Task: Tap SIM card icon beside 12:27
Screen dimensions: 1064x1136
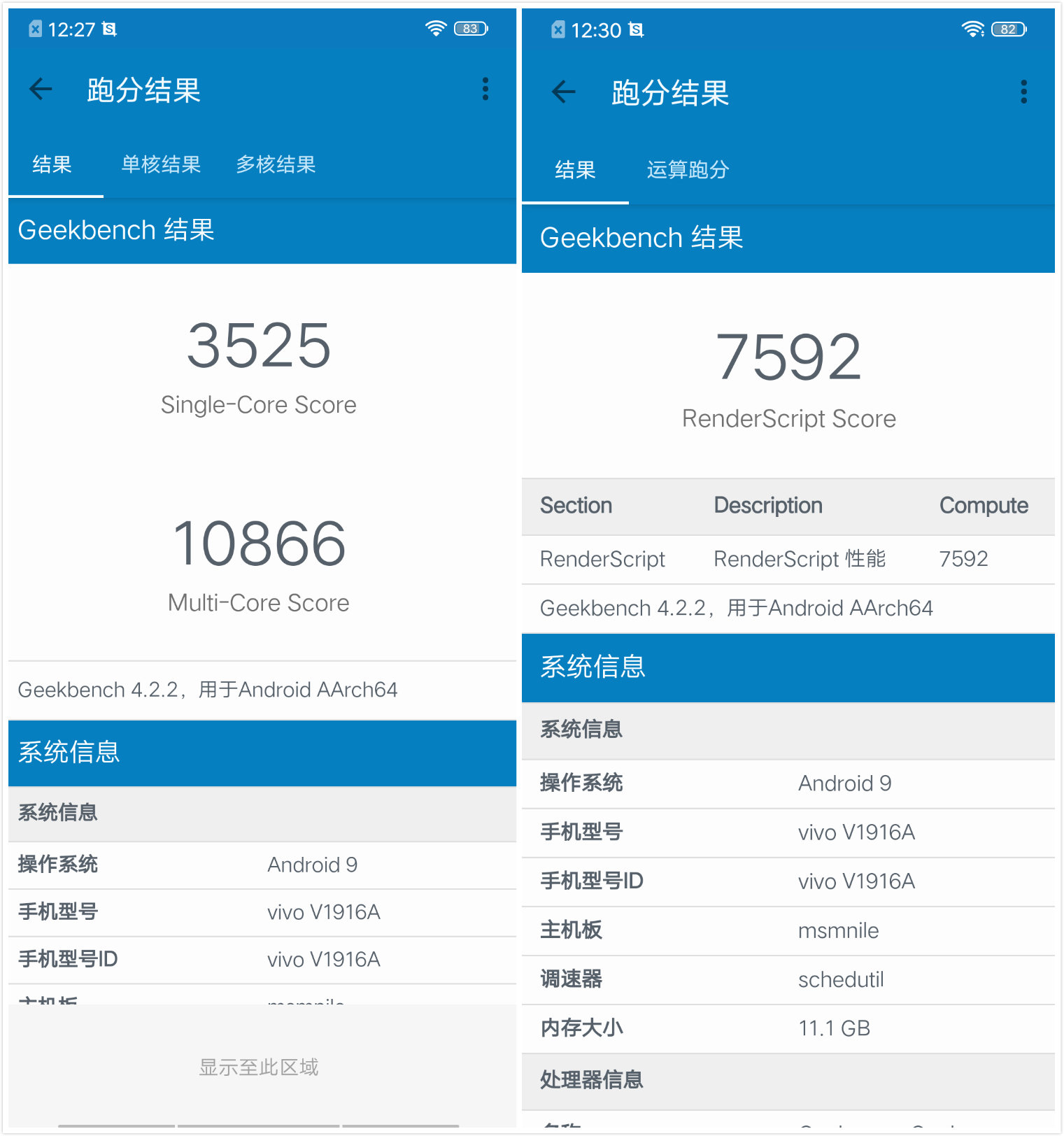Action: point(36,29)
